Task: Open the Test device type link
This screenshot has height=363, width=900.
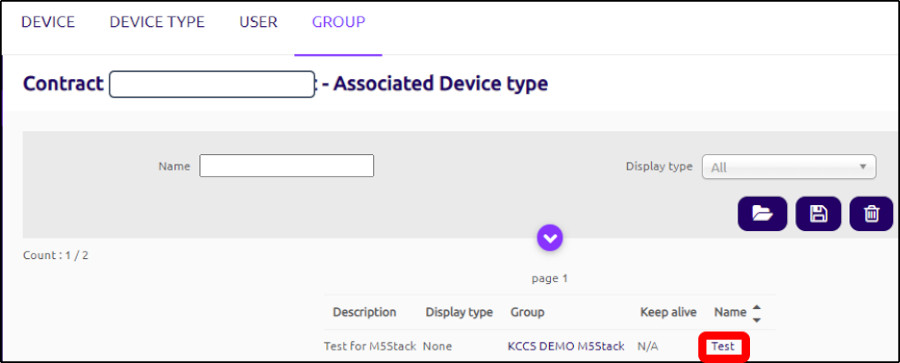Action: (x=723, y=346)
